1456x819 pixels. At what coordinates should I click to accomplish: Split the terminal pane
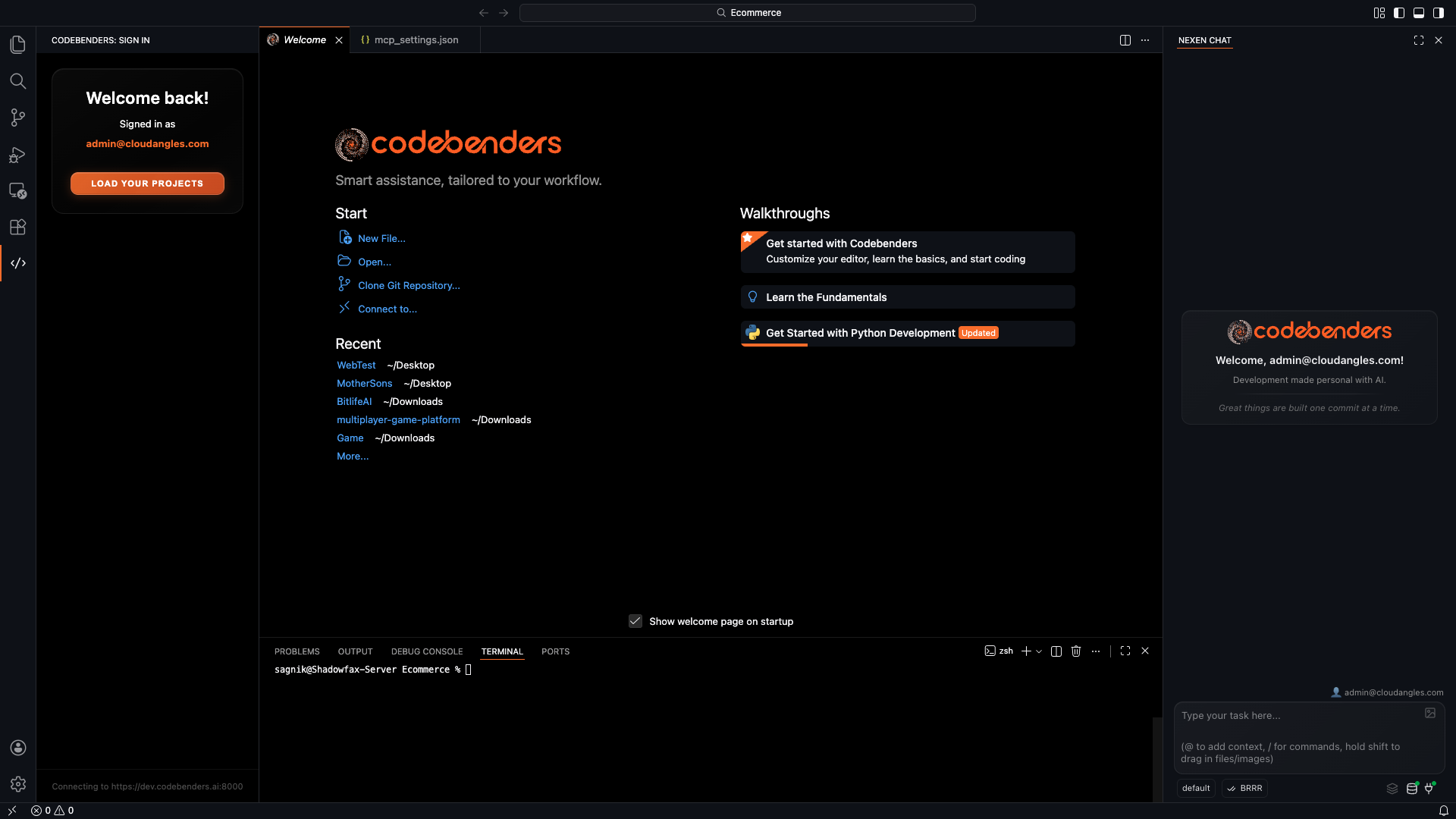pyautogui.click(x=1056, y=651)
